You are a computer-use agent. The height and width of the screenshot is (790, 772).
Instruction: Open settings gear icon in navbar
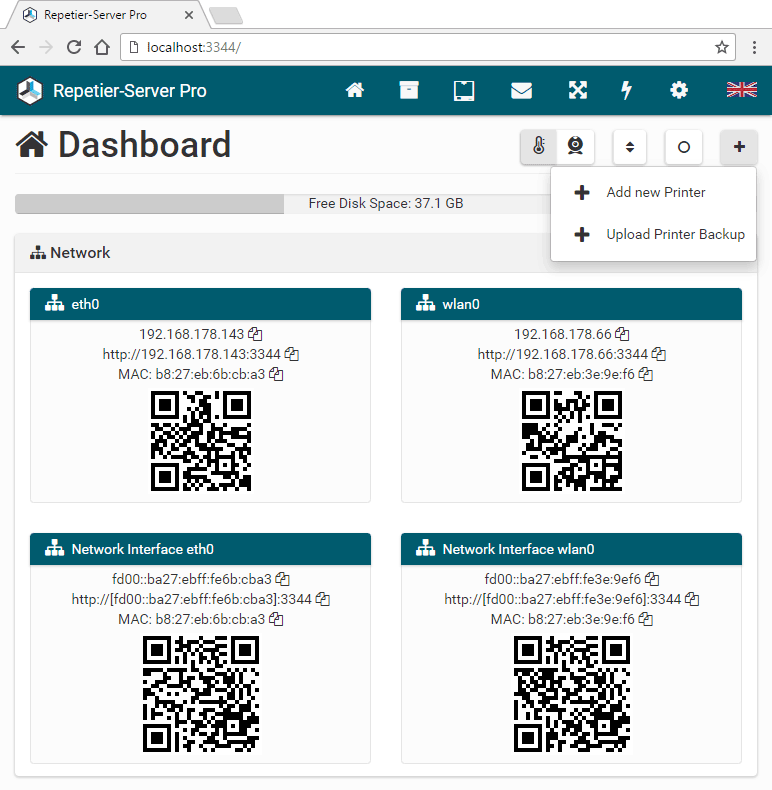[x=679, y=91]
